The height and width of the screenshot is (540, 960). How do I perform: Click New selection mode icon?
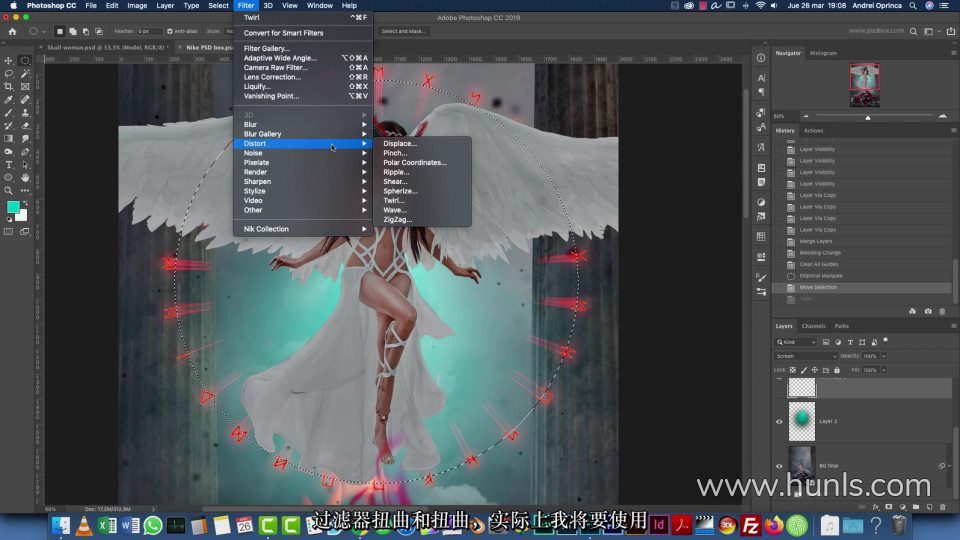(59, 31)
